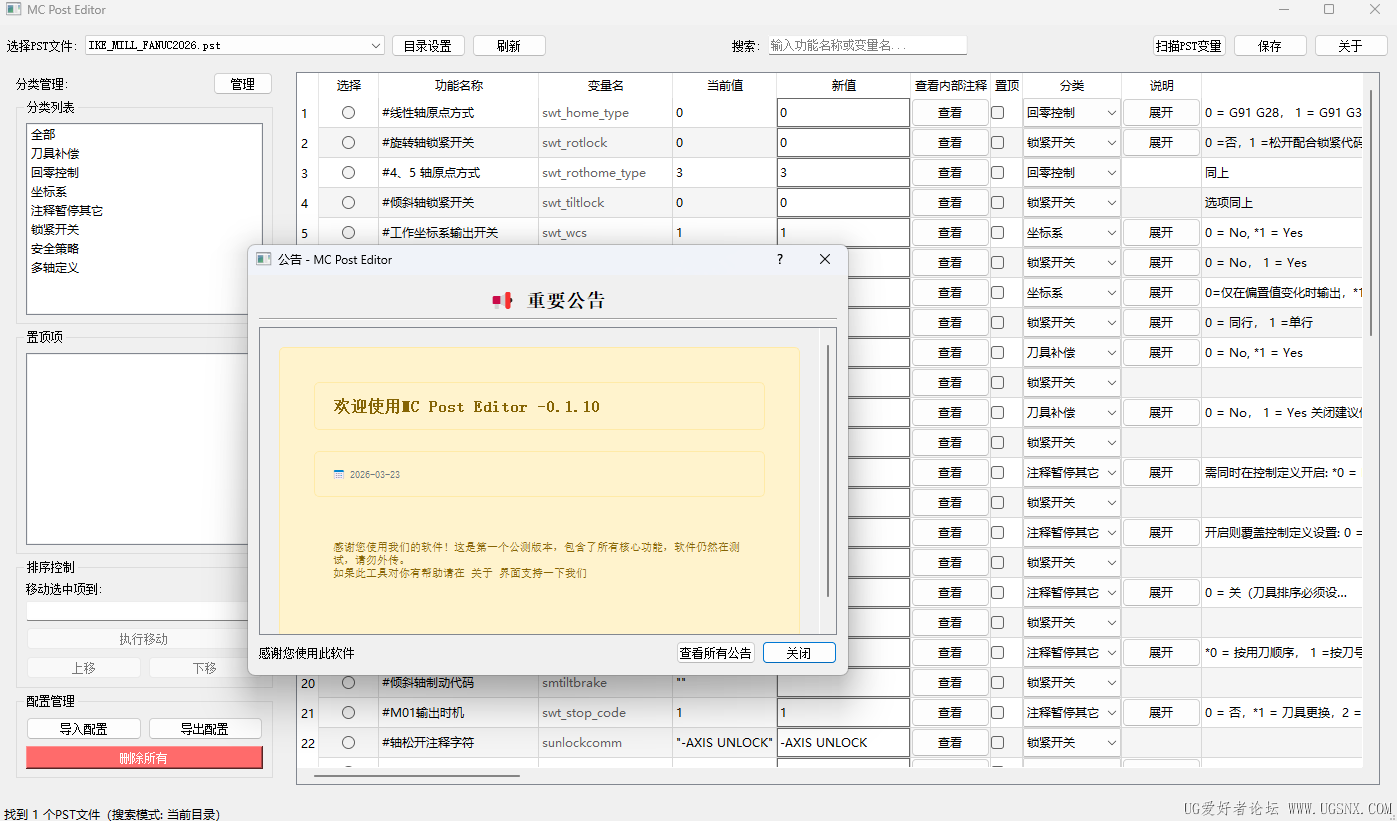Open the PST file selection dropdown

pos(375,45)
